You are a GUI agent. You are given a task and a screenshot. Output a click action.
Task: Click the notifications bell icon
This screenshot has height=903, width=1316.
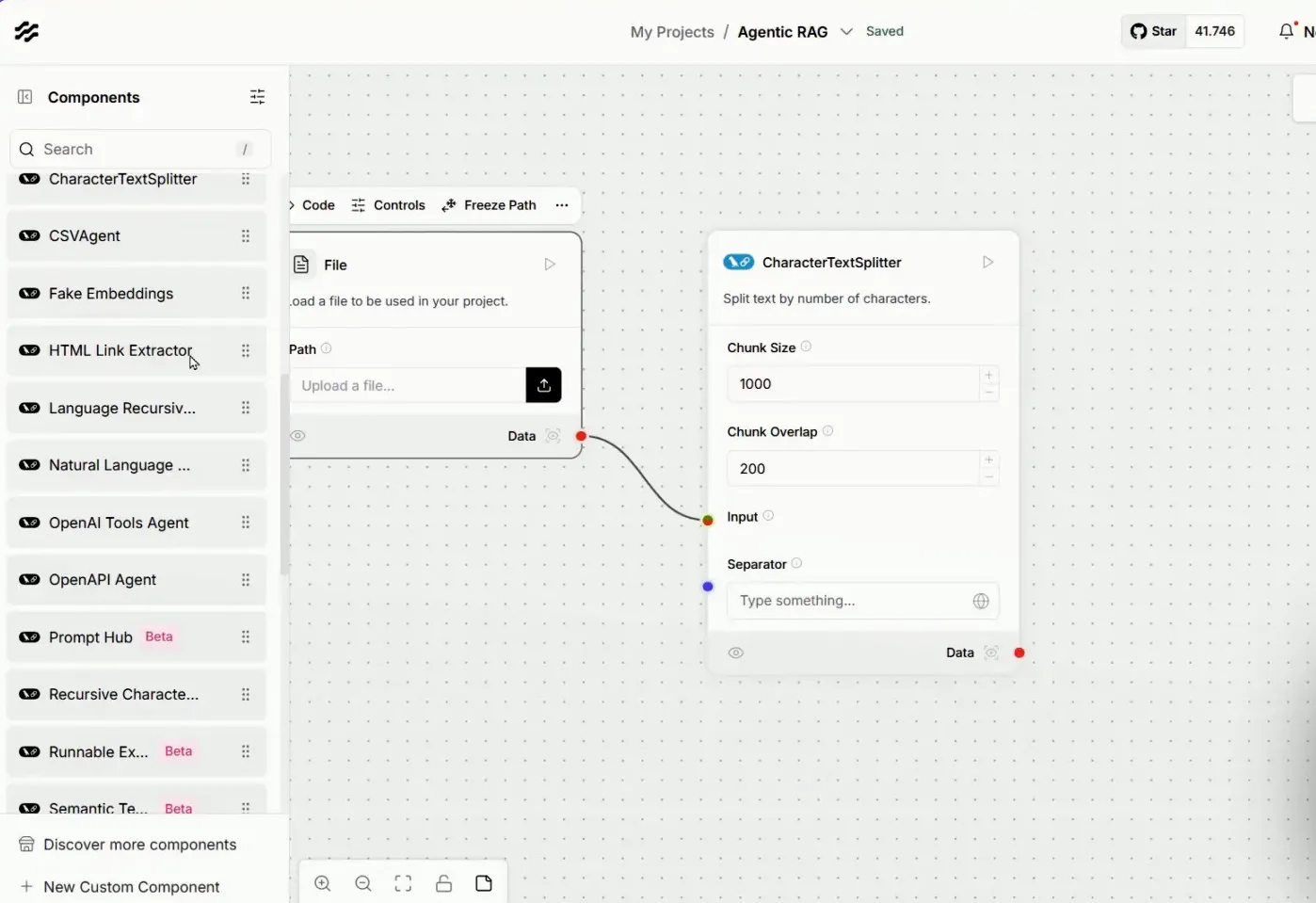(1287, 31)
